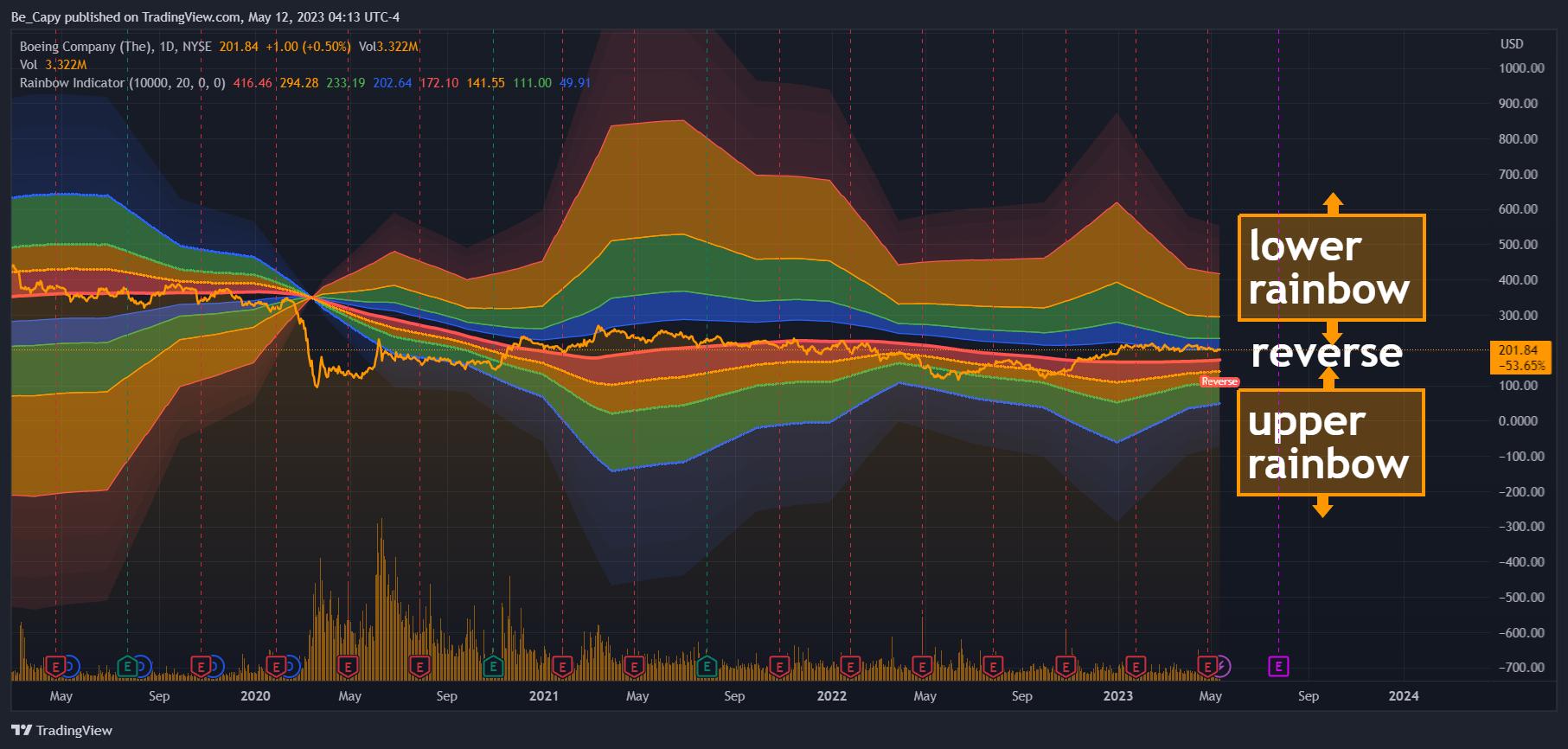Open the green October 2020 earnings marker
Image resolution: width=1568 pixels, height=749 pixels.
pos(493,667)
